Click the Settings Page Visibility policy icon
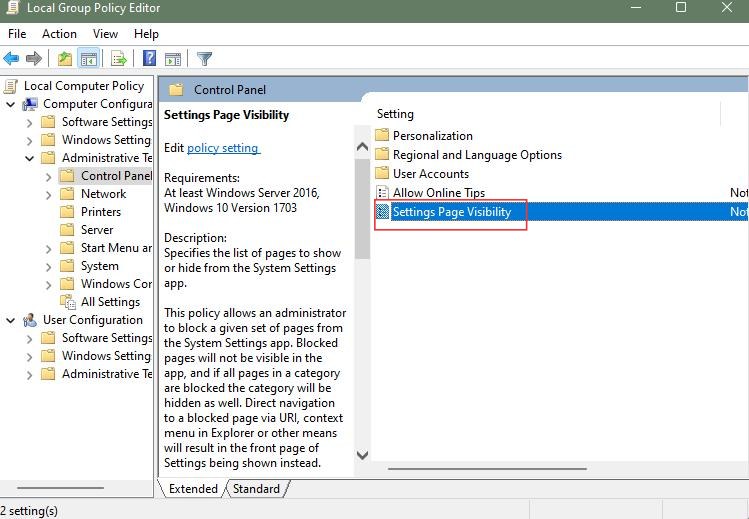This screenshot has height=519, width=749. 382,212
